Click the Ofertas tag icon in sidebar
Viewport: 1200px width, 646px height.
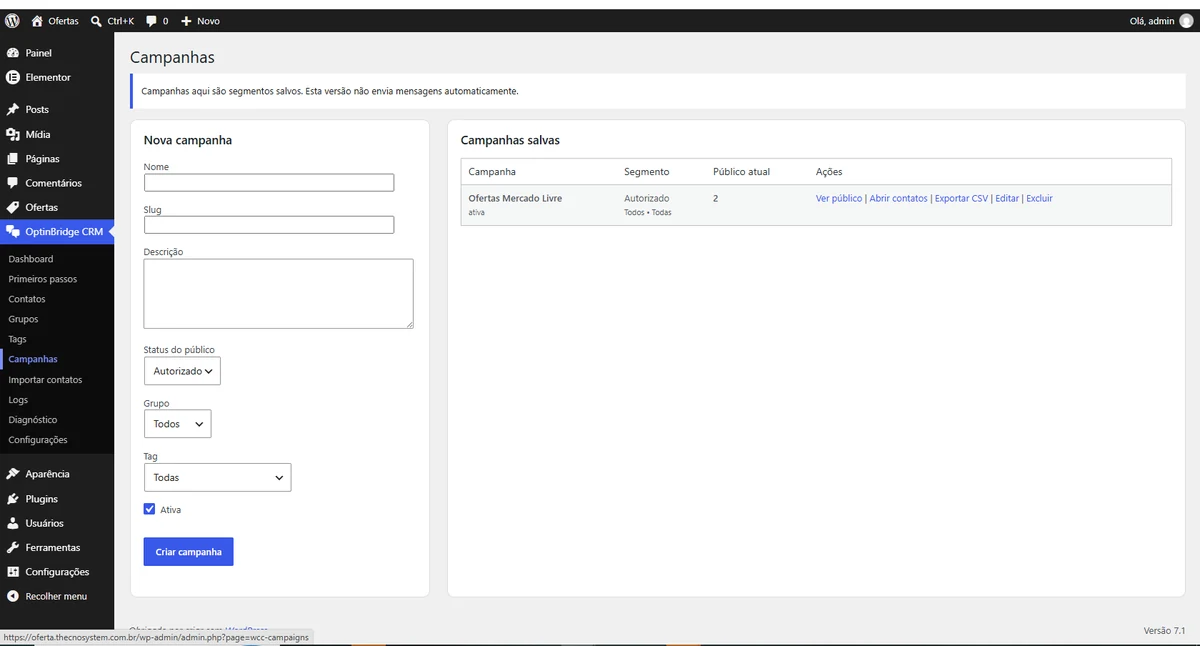click(x=13, y=208)
